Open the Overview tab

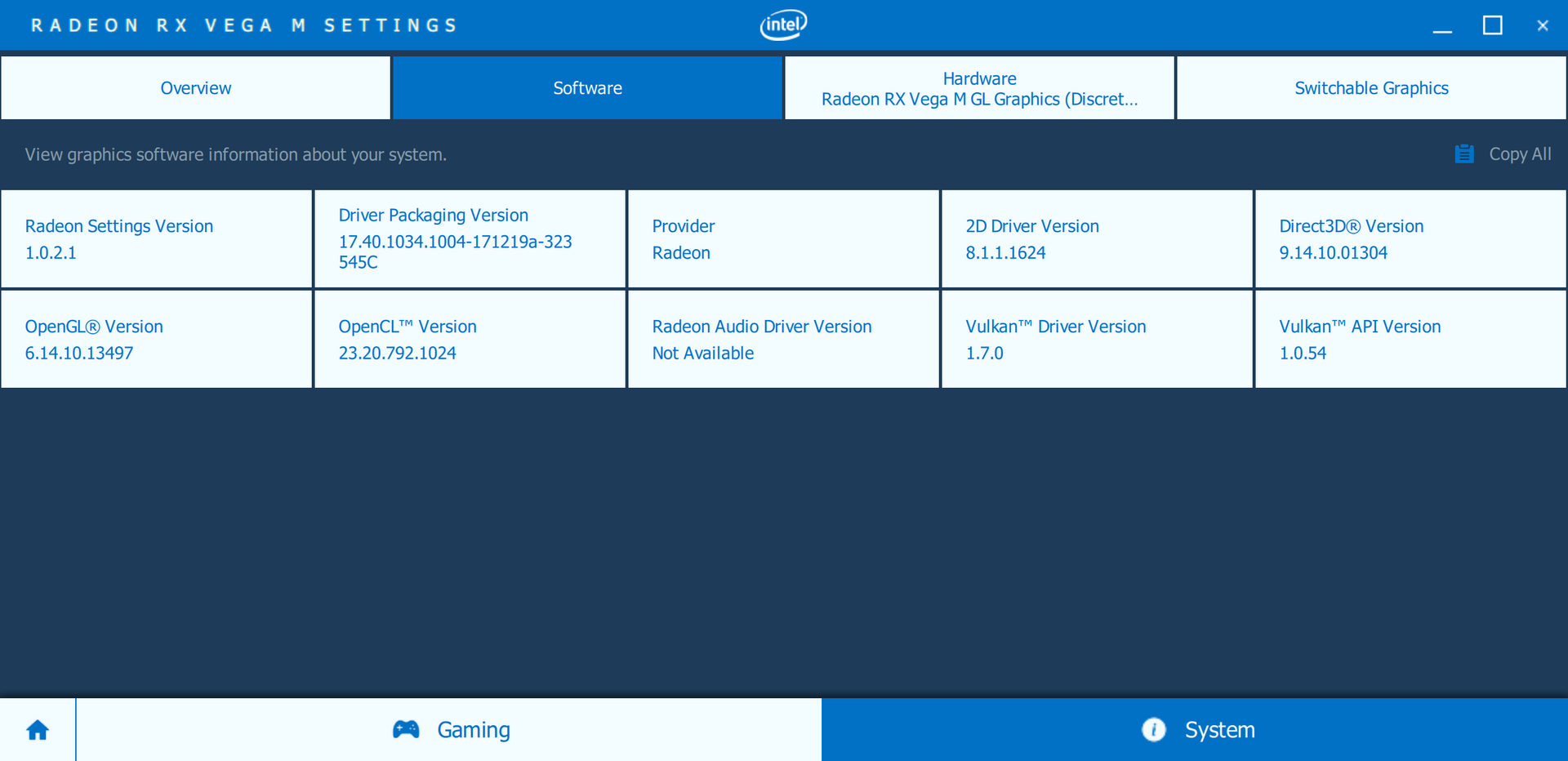point(196,88)
